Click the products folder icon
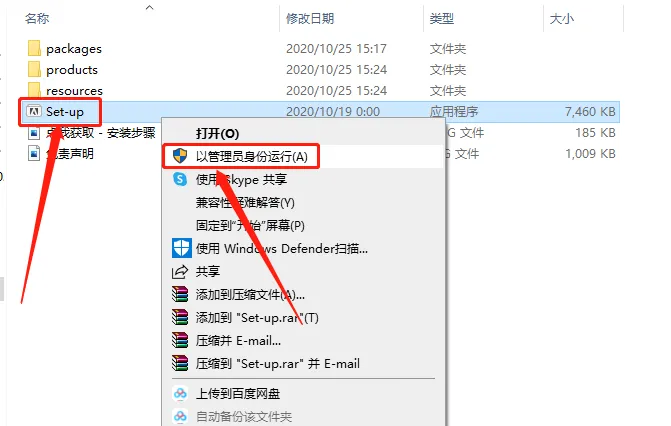The height and width of the screenshot is (426, 671). (x=34, y=69)
